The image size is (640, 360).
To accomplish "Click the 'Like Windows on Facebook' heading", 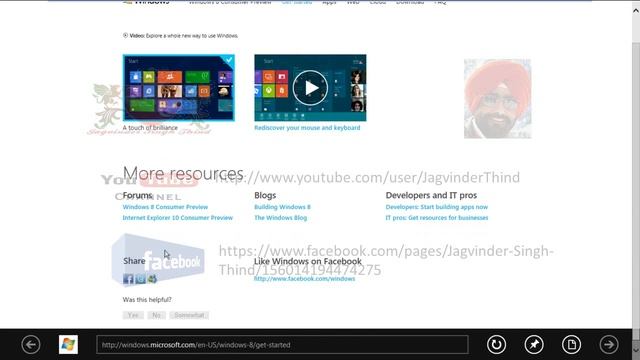I will (308, 261).
